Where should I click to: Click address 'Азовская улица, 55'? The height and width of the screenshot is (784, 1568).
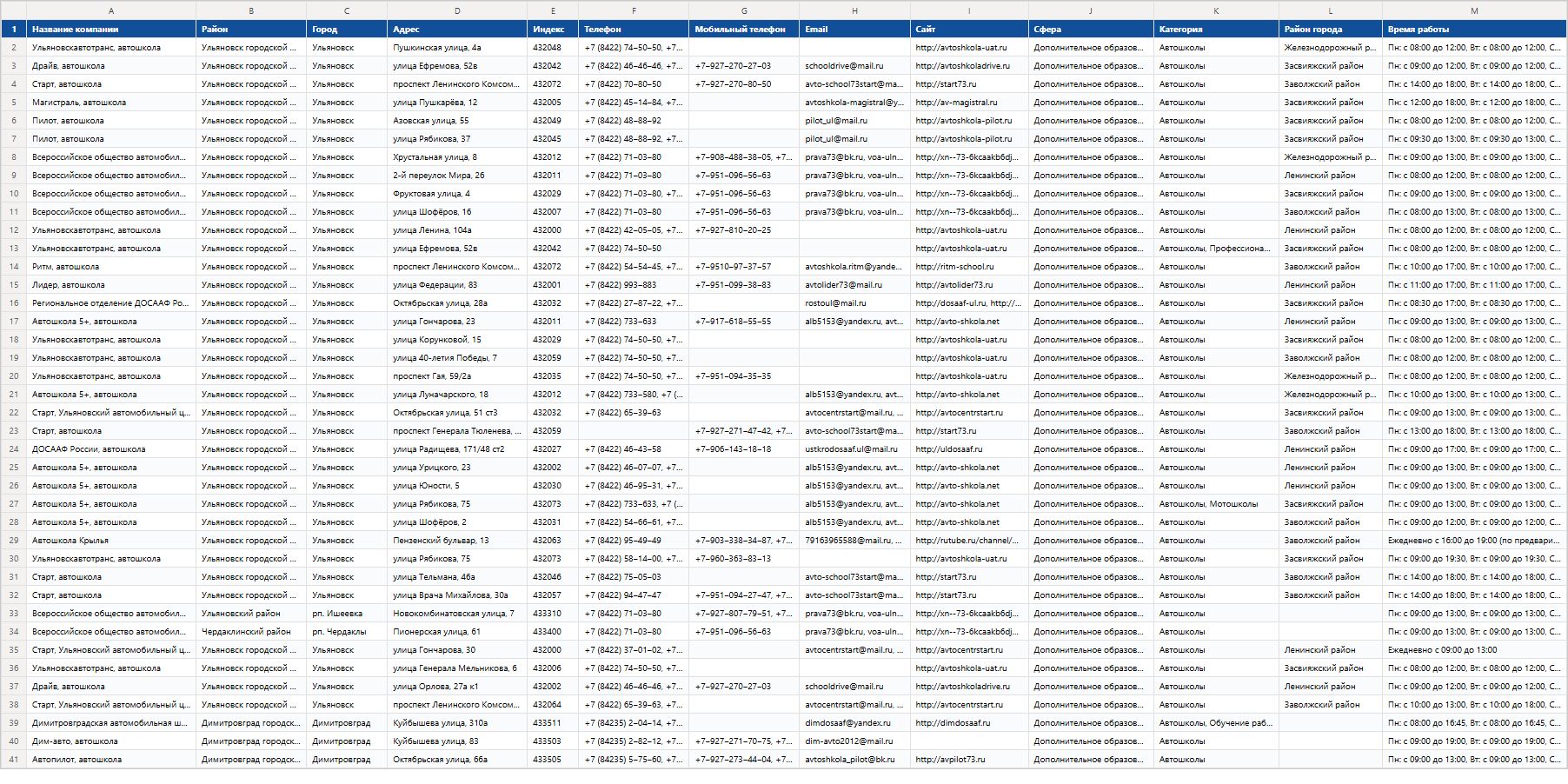457,121
